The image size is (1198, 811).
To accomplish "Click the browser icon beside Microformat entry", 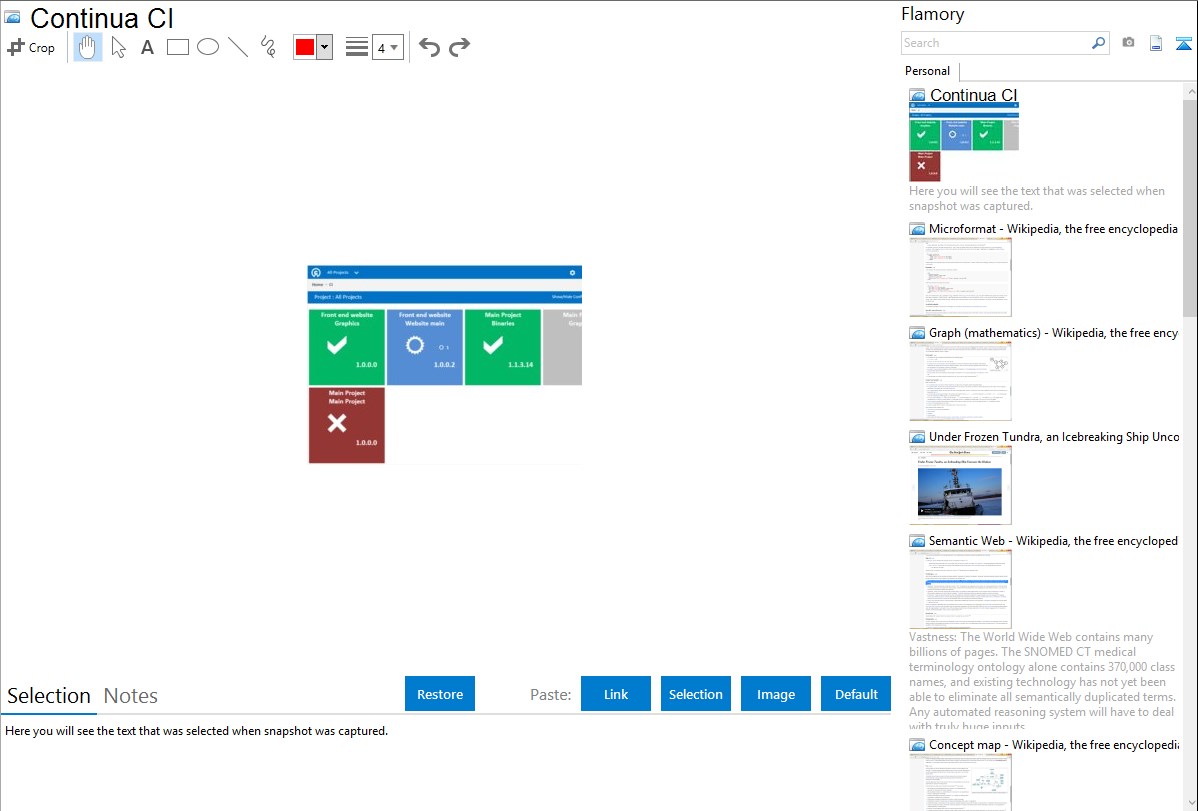I will (x=918, y=229).
